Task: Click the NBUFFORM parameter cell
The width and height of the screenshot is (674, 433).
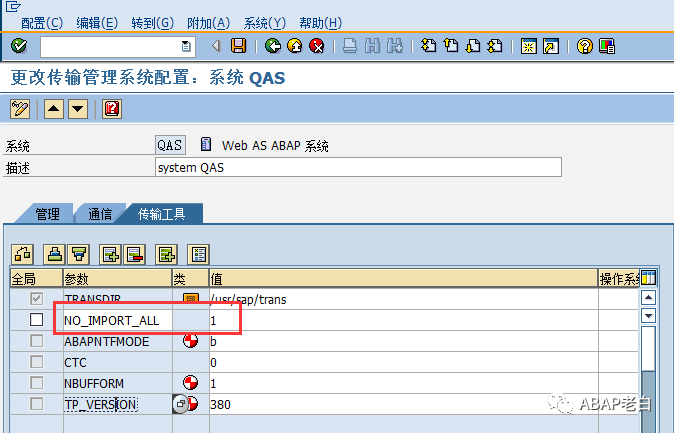Action: [118, 383]
